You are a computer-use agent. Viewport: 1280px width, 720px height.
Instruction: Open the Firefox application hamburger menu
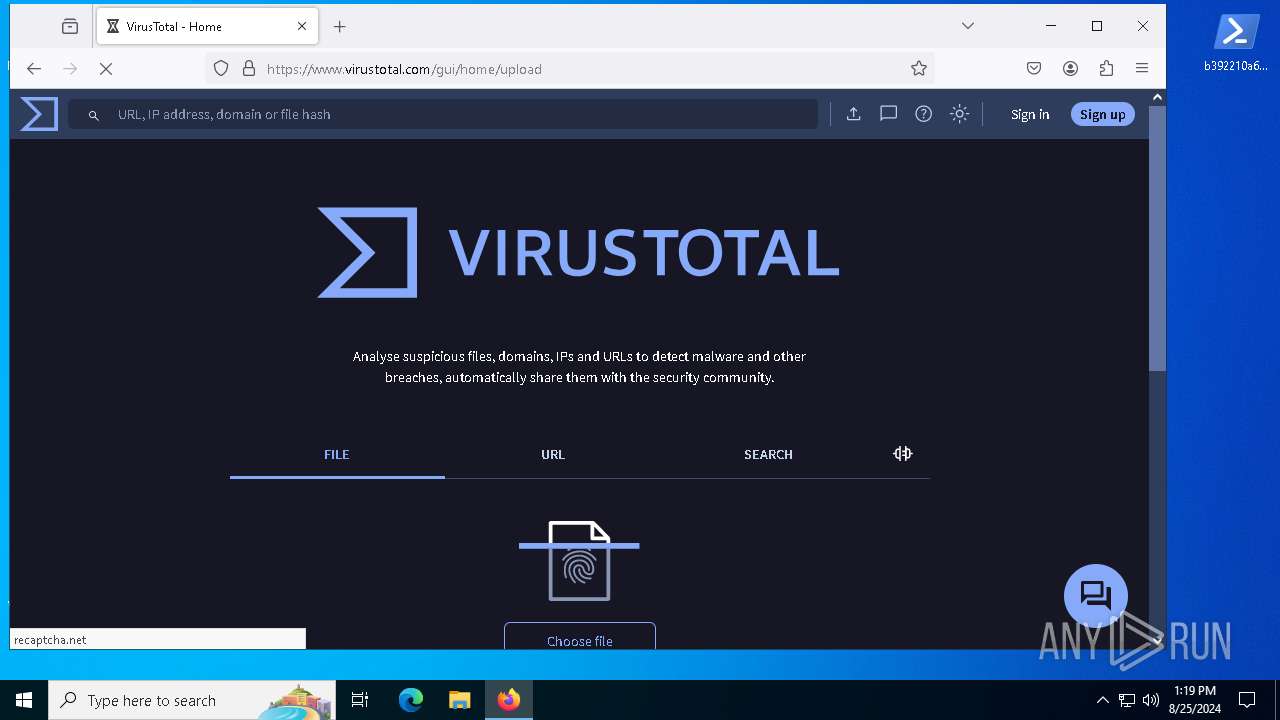pos(1142,68)
